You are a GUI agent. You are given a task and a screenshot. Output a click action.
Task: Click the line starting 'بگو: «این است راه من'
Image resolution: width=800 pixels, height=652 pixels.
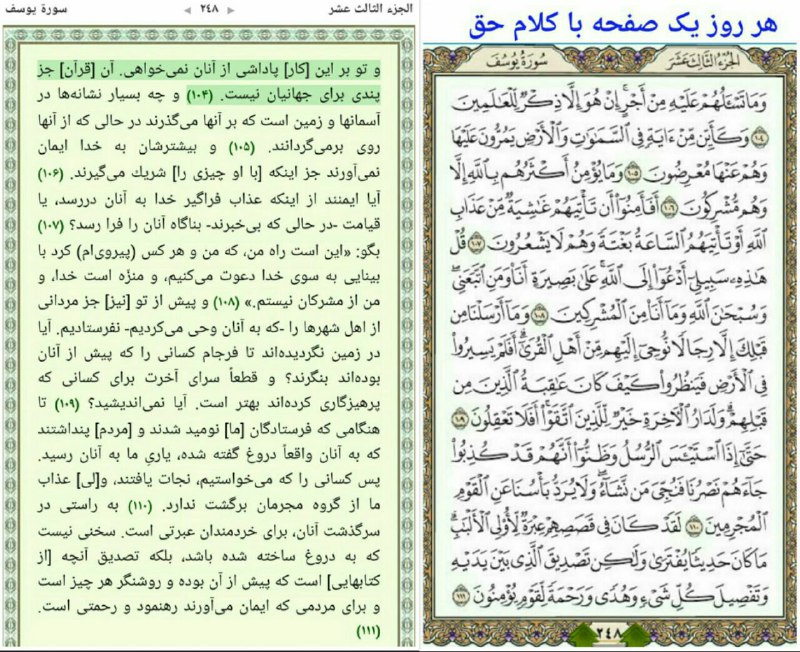click(209, 252)
